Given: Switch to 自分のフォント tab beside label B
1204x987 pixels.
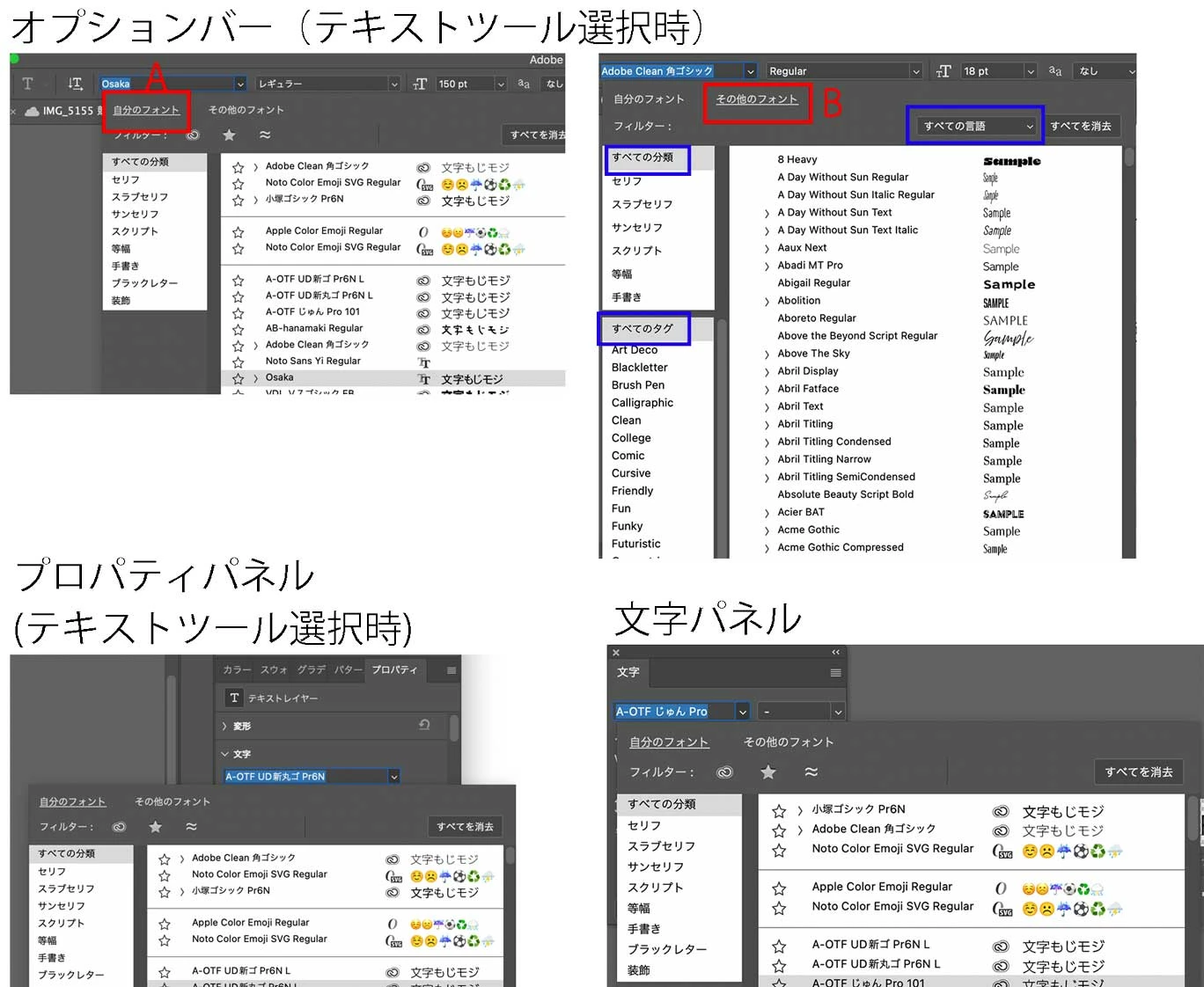Looking at the screenshot, I should click(x=649, y=99).
